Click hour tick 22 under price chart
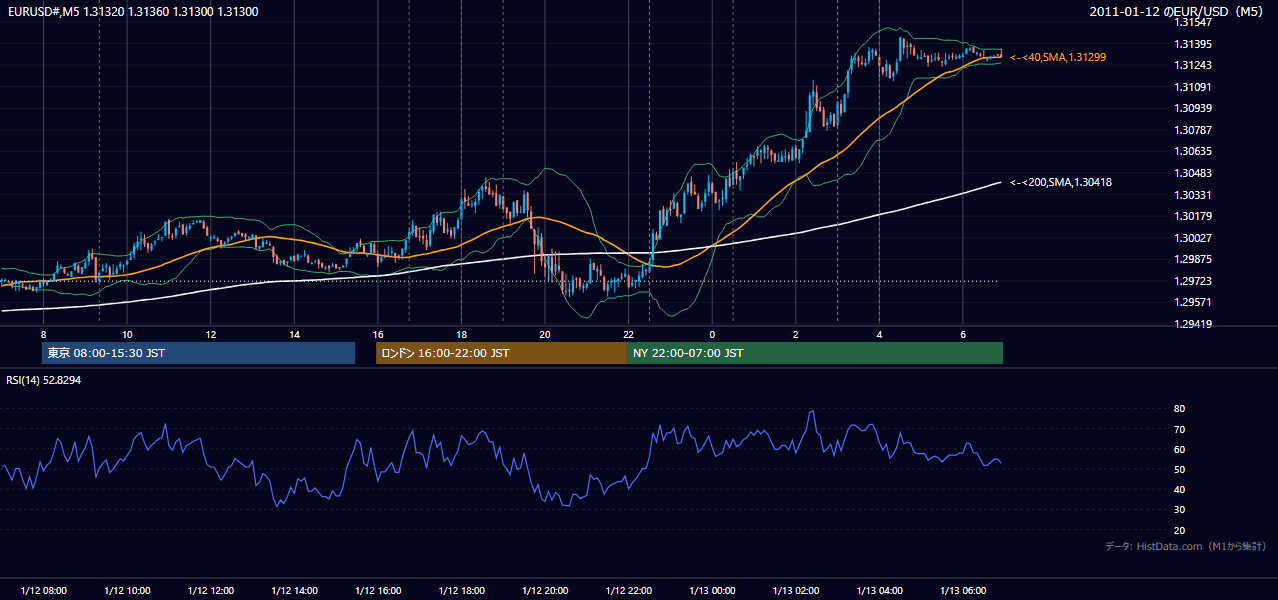The image size is (1278, 600). coord(629,334)
